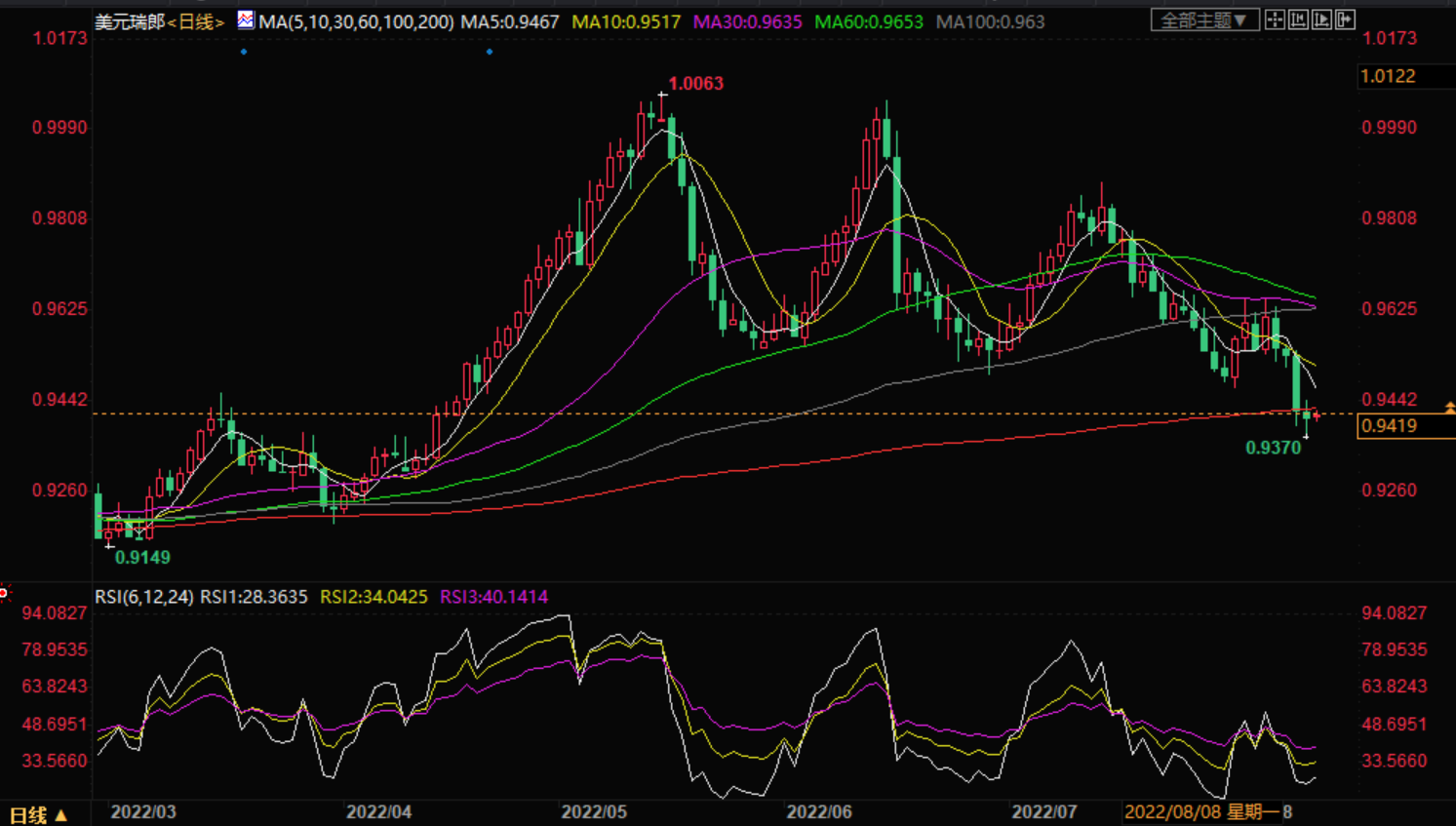Click the 1.0063 high price label

[x=695, y=84]
